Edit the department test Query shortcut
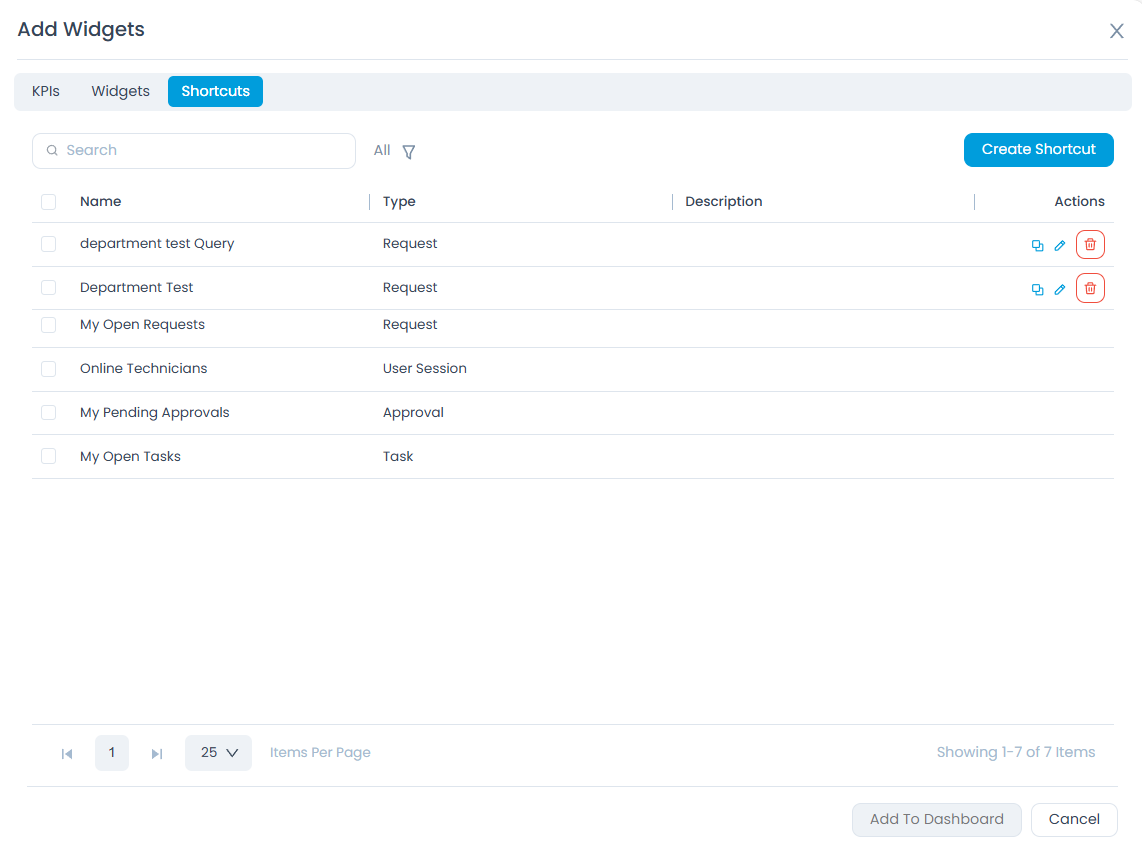Image resolution: width=1142 pixels, height=848 pixels. (1060, 245)
